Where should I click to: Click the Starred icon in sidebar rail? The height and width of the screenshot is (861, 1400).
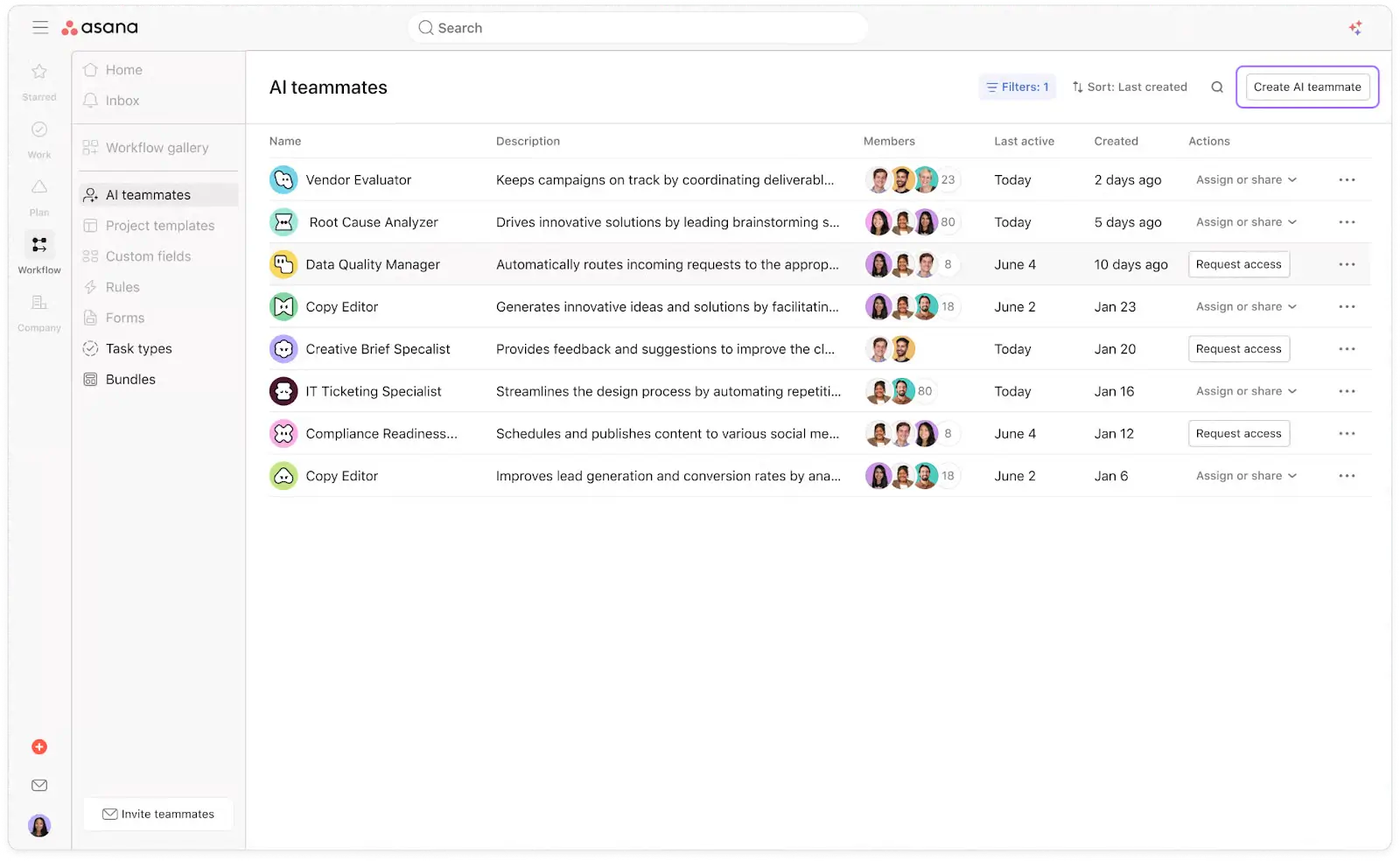pos(38,73)
